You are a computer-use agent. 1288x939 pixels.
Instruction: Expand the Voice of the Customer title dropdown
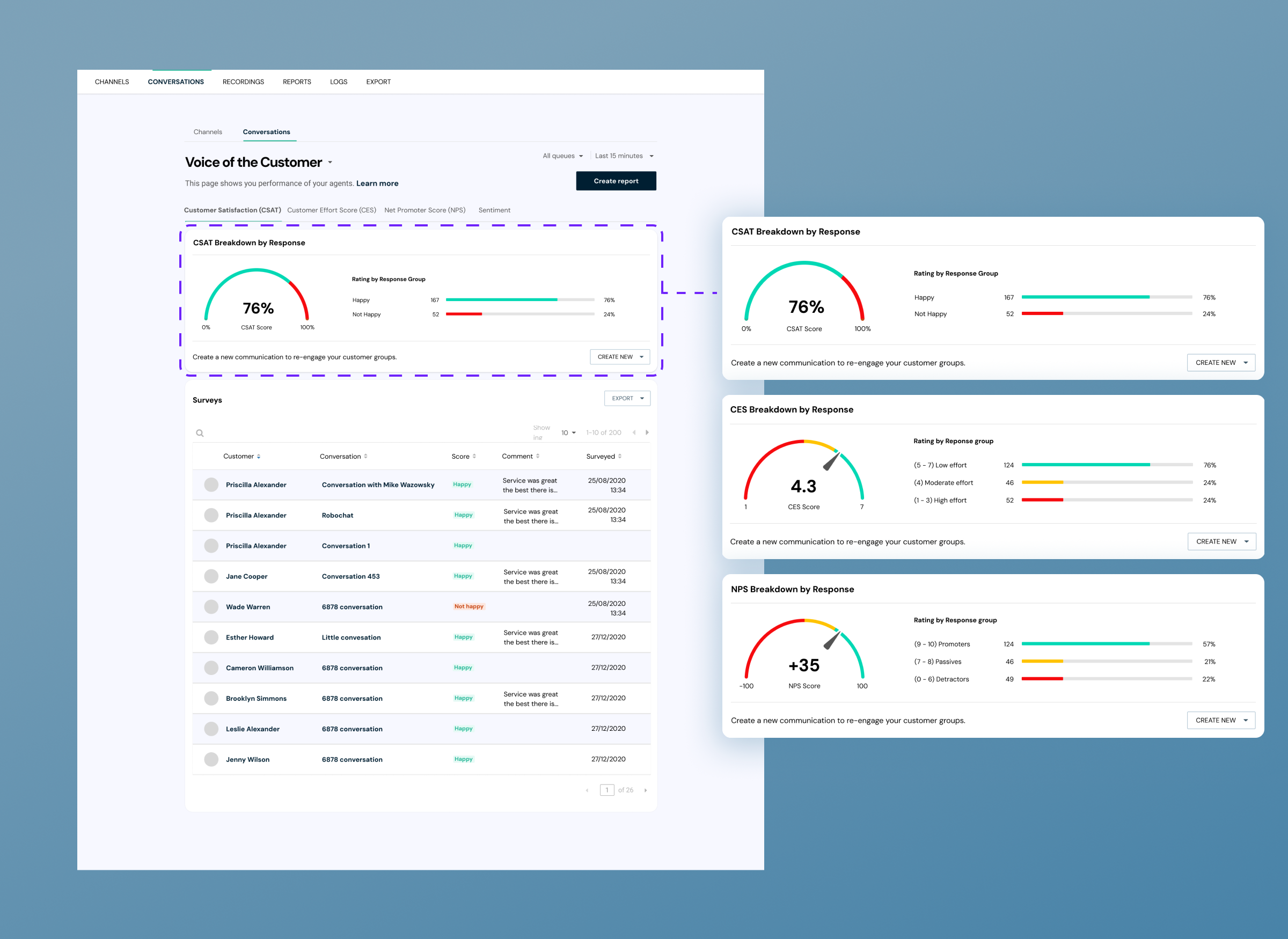coord(330,163)
